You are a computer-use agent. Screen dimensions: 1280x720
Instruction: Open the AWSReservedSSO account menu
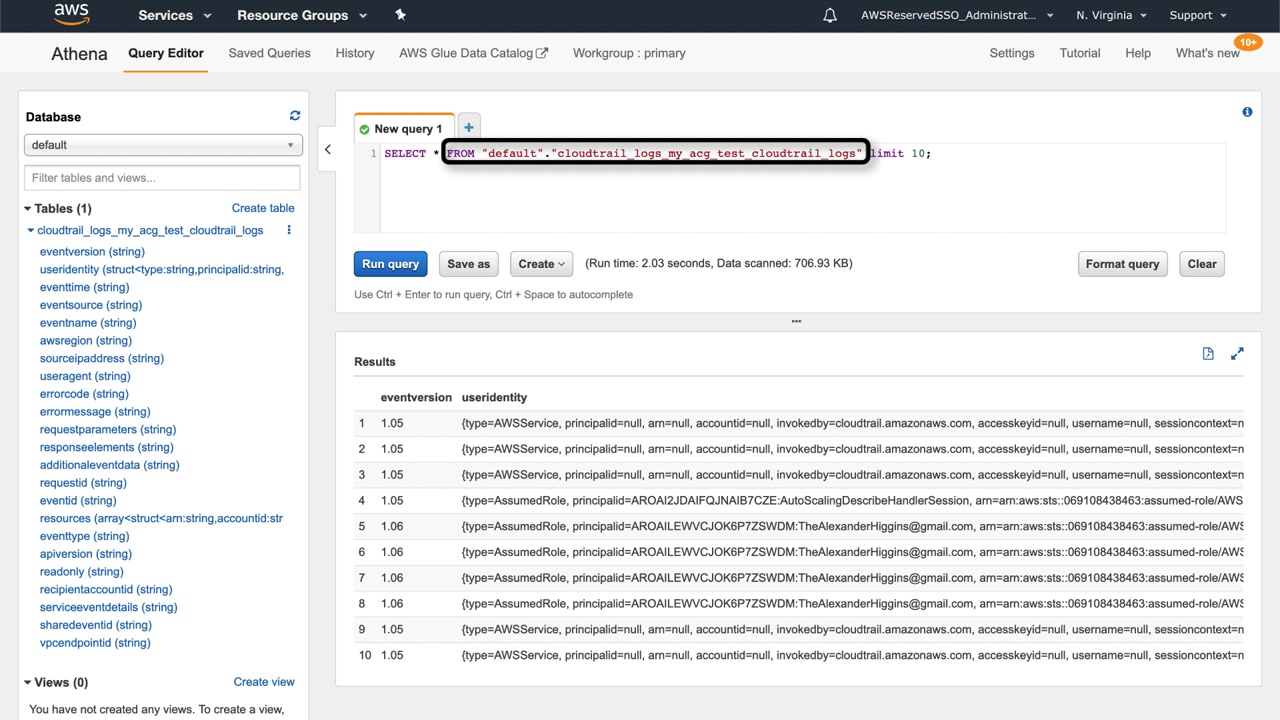click(x=957, y=15)
